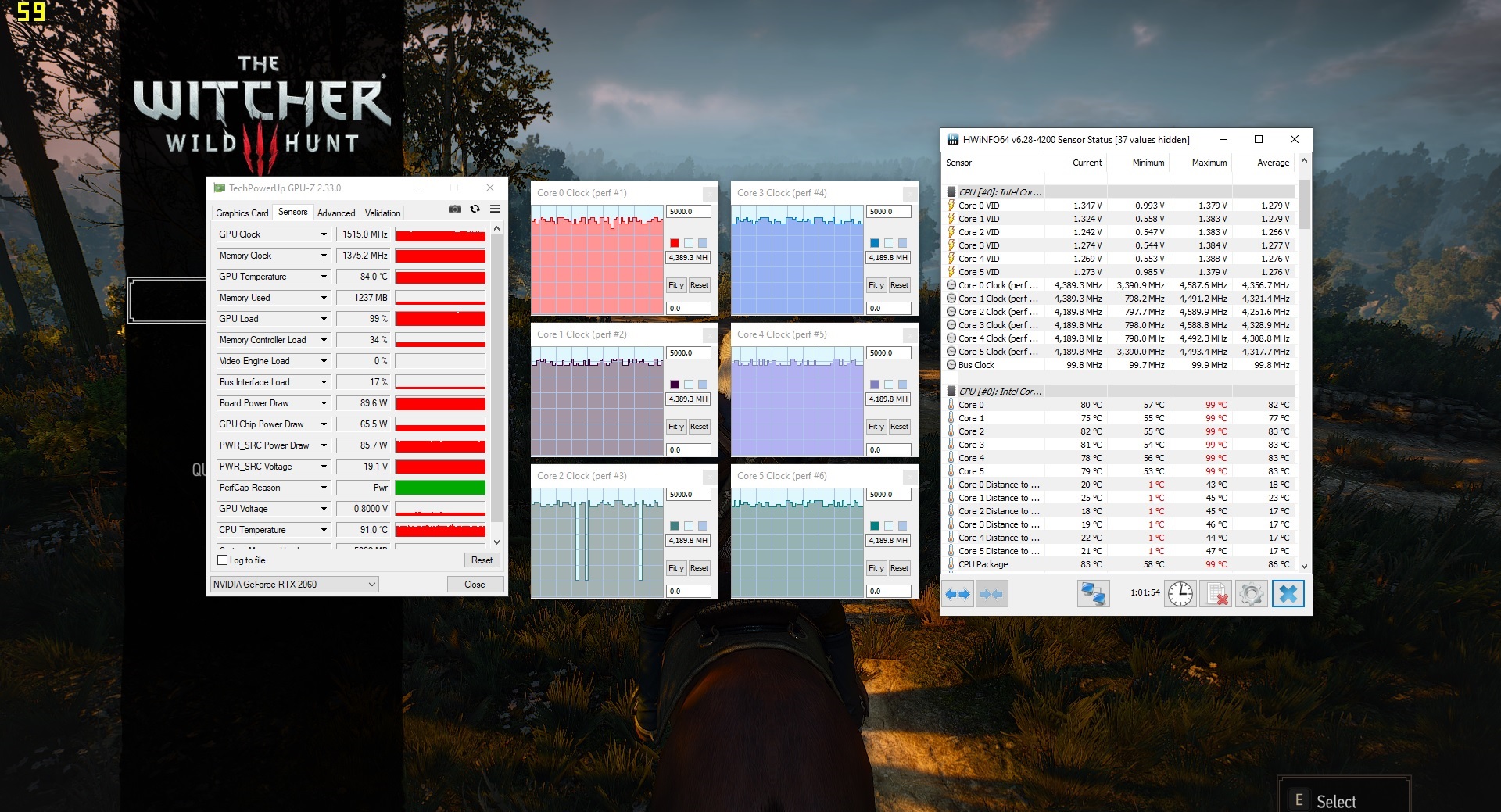The width and height of the screenshot is (1501, 812).
Task: Click the GPU-Z sensor list scroll-down arrow
Action: click(496, 542)
